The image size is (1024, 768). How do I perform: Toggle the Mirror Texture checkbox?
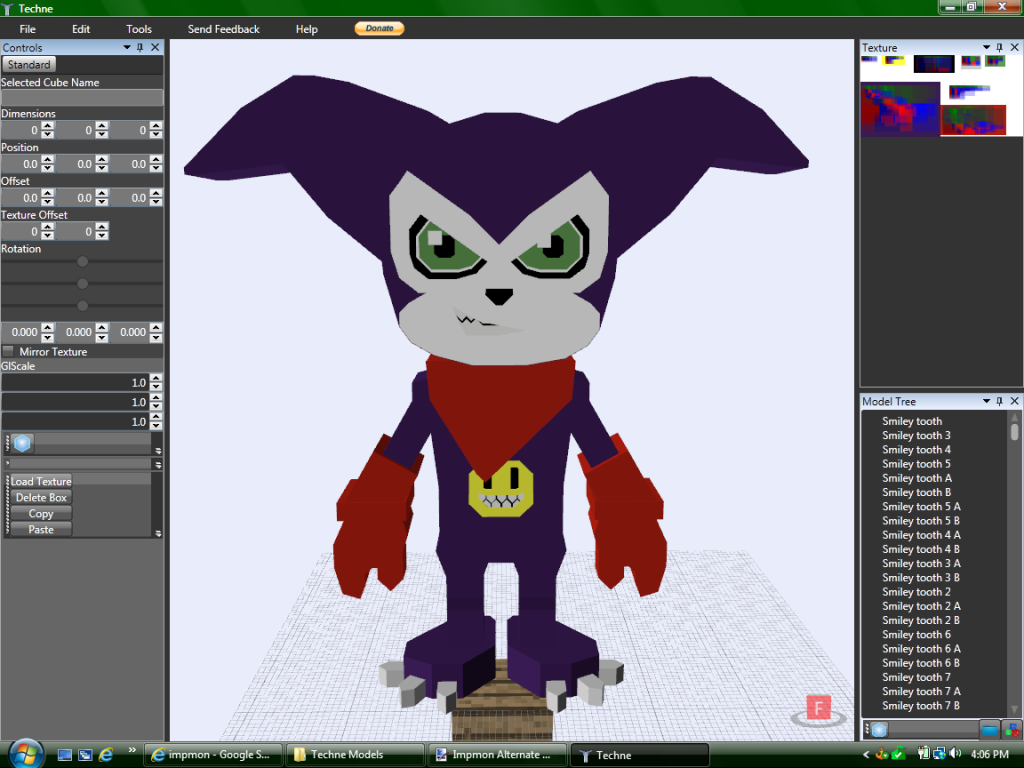point(8,351)
